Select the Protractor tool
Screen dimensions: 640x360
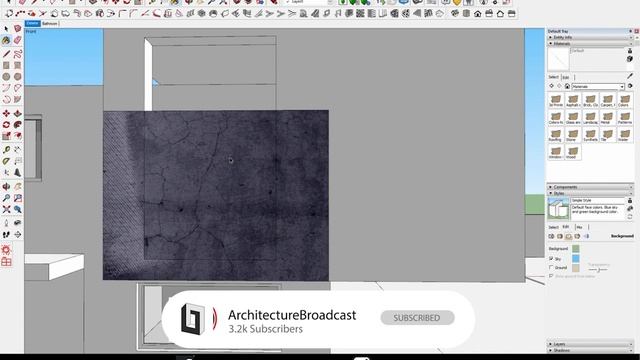pyautogui.click(x=6, y=161)
